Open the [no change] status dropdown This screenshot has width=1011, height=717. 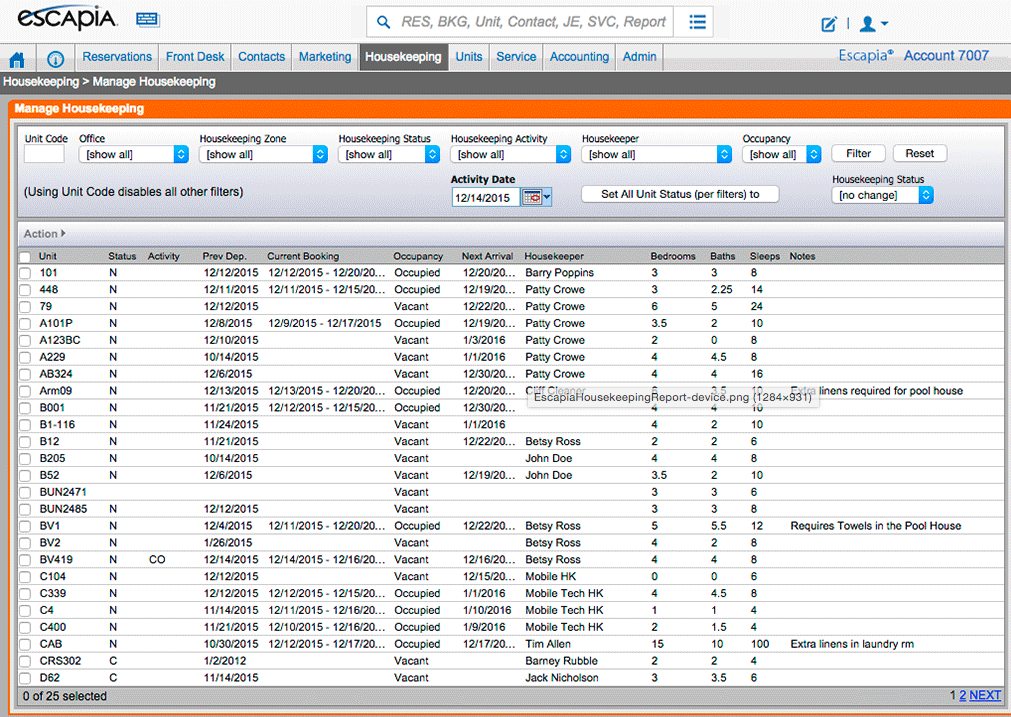pos(882,195)
